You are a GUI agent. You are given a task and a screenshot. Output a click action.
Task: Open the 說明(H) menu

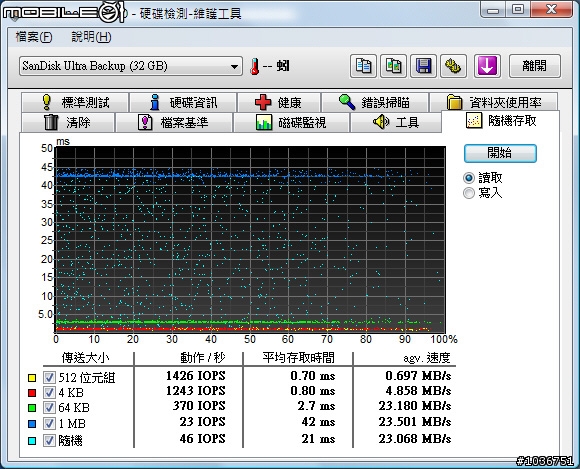pyautogui.click(x=91, y=37)
